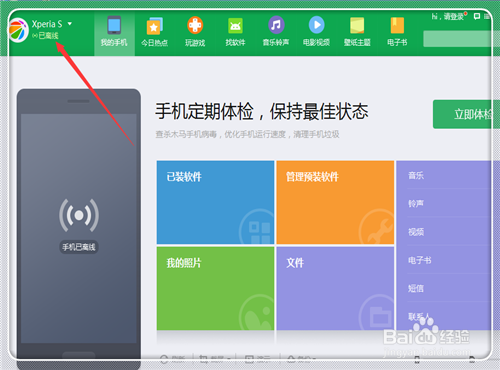
Task: Click the subtitle starting with 查杀木马手机病毒
Action: pyautogui.click(x=247, y=134)
